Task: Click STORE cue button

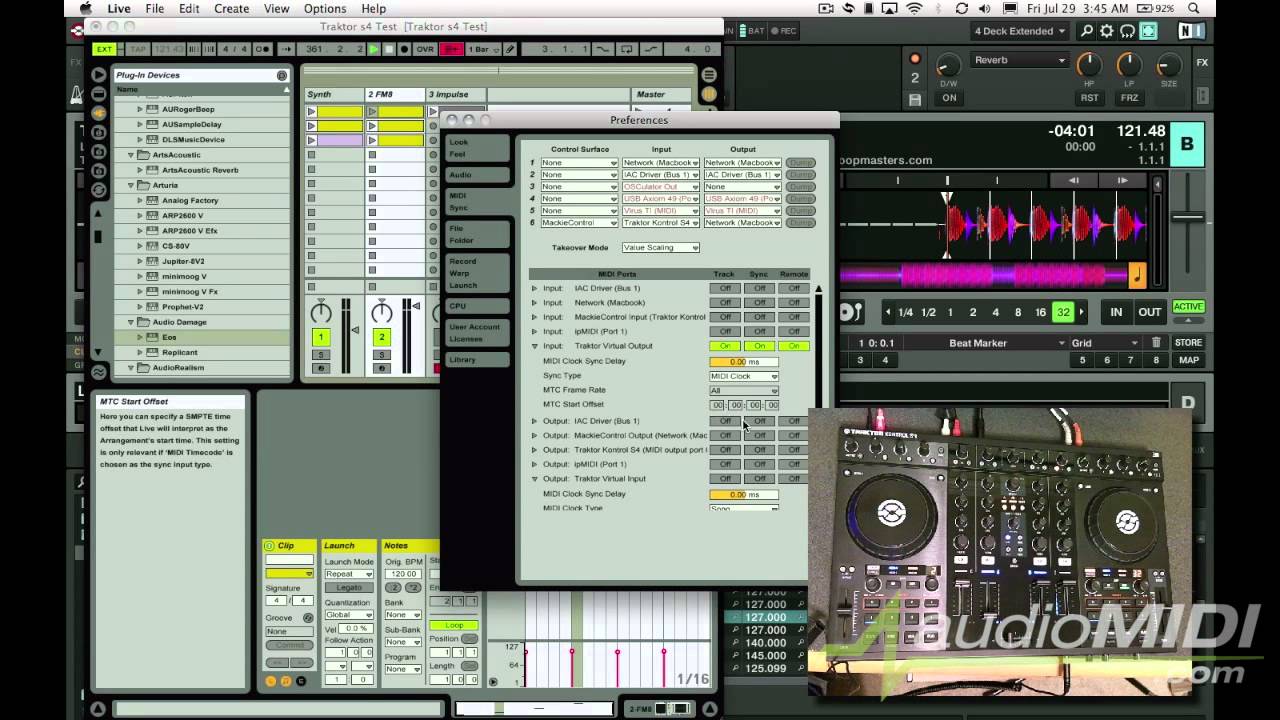Action: (x=1188, y=343)
